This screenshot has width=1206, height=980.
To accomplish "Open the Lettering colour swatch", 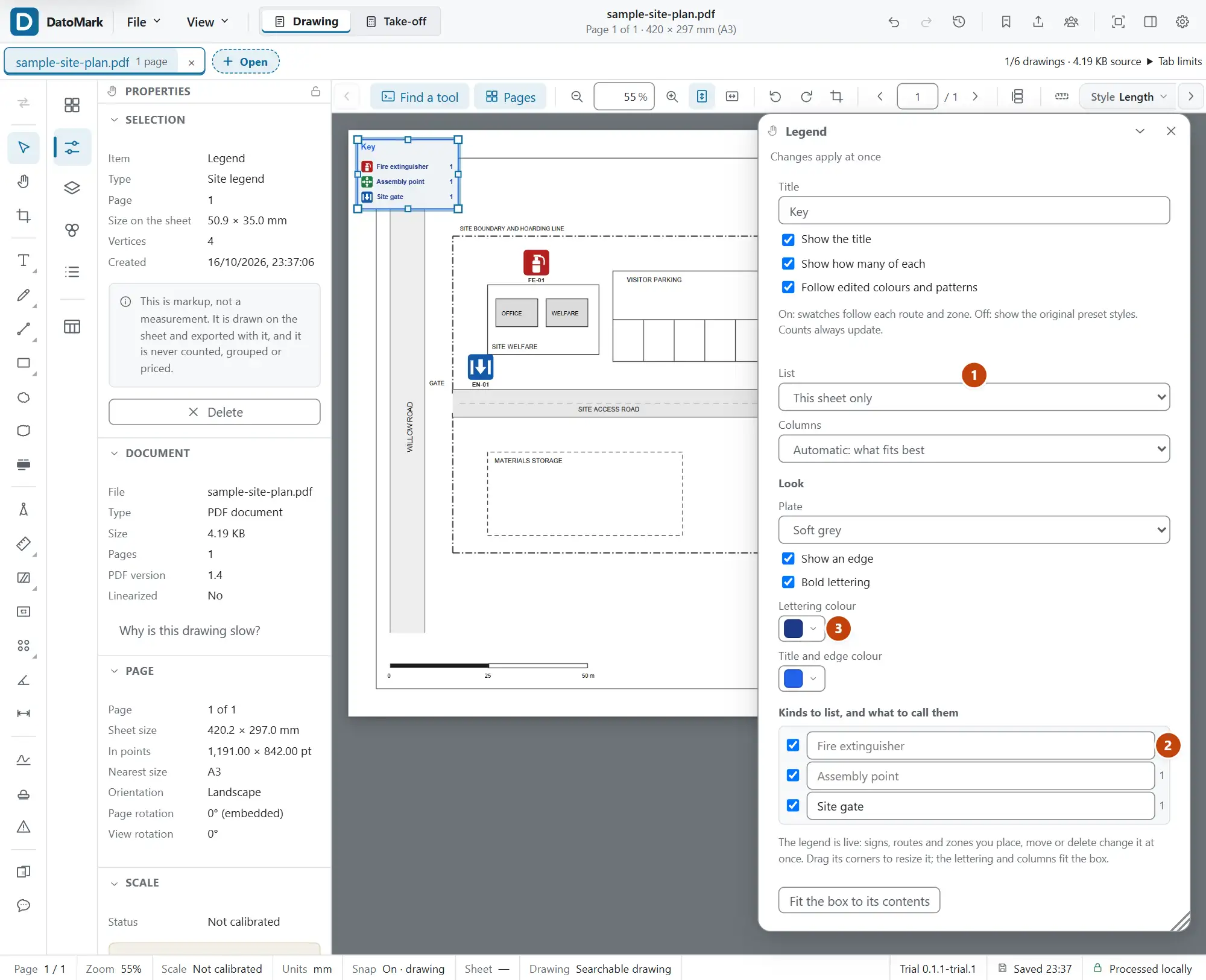I will (x=801, y=628).
